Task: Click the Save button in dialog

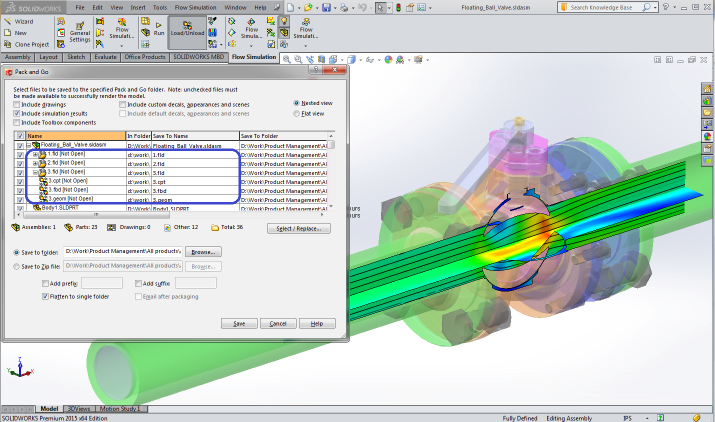Action: pyautogui.click(x=239, y=323)
